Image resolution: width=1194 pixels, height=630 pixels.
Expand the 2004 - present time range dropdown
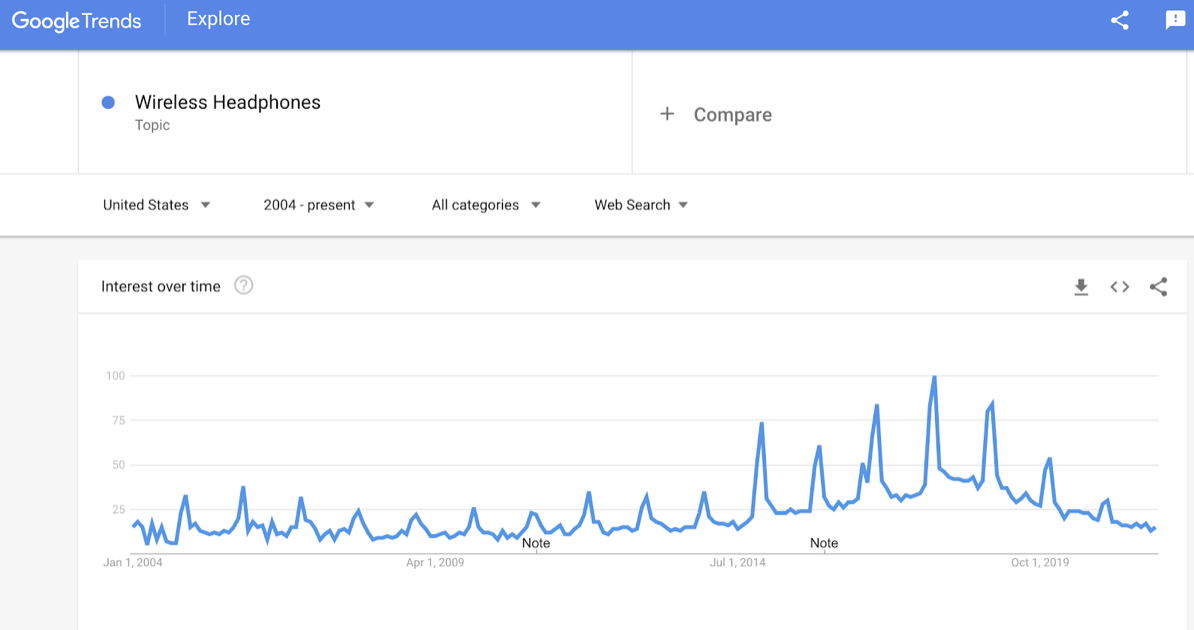tap(318, 205)
